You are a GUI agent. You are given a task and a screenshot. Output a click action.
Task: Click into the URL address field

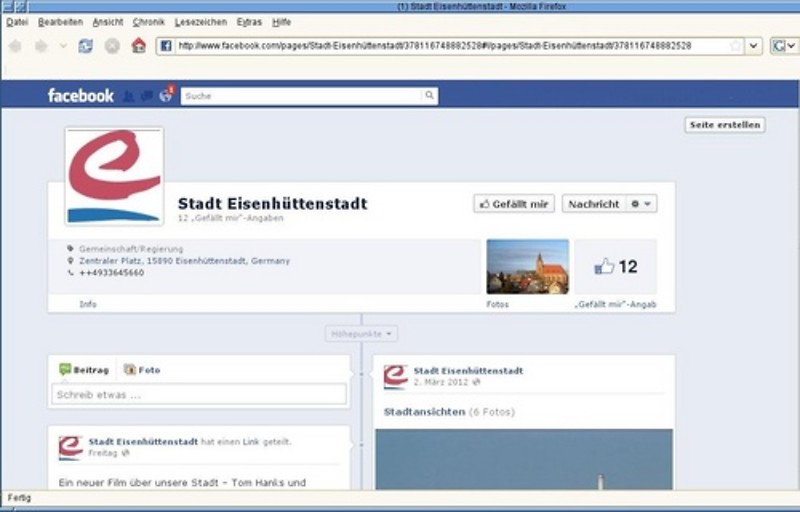452,46
